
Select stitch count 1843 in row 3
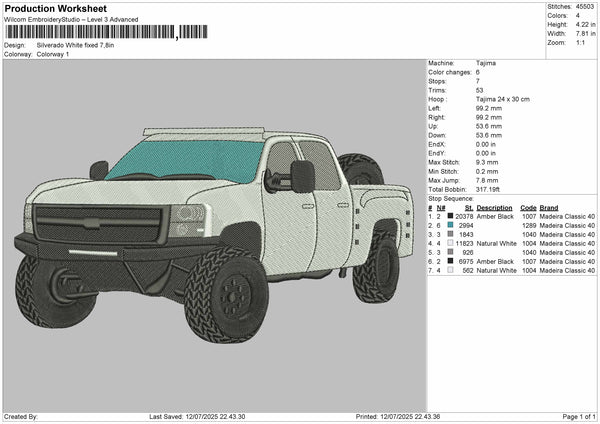tap(466, 234)
